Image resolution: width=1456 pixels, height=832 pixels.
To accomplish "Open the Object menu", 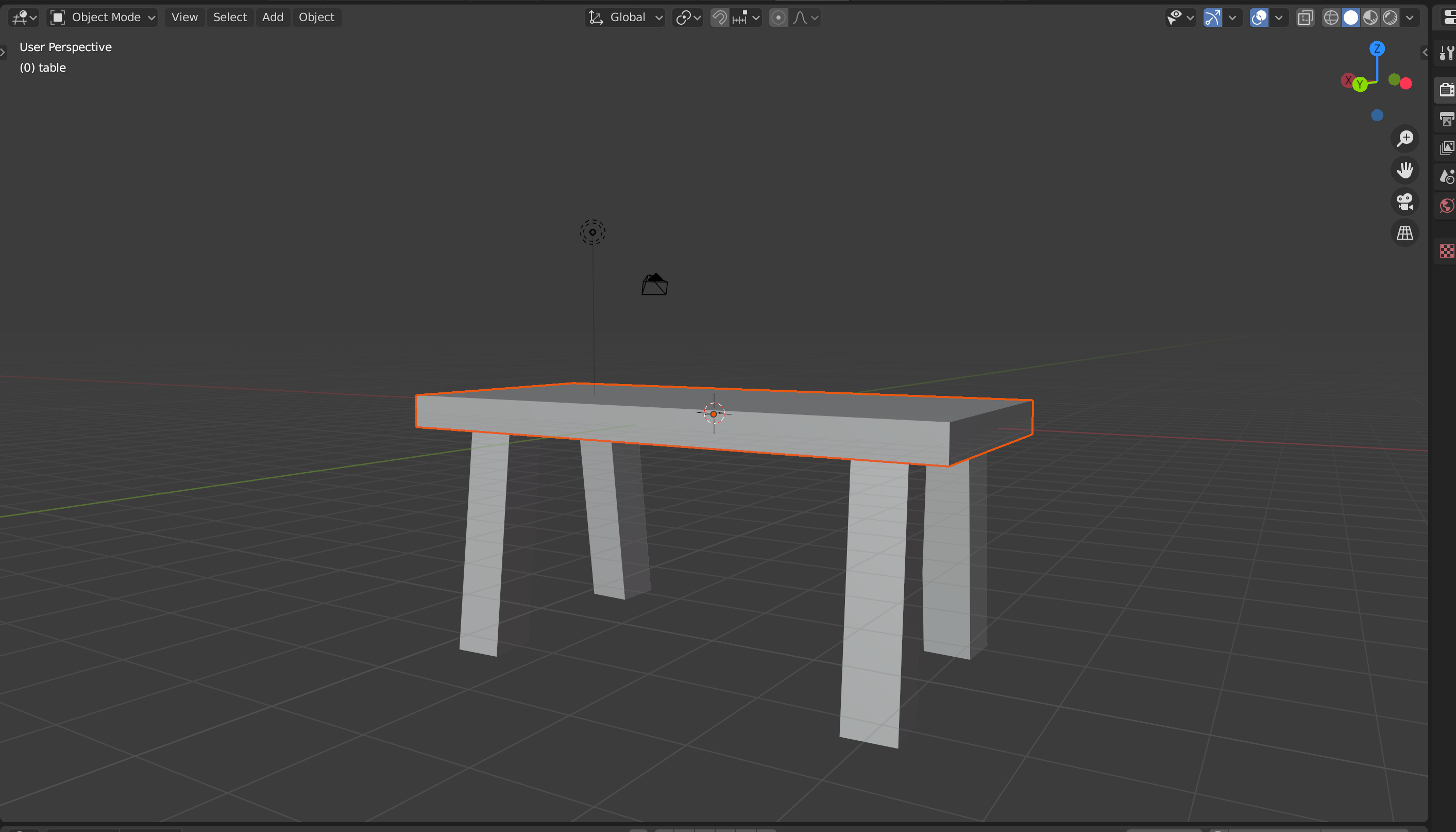I will coord(316,17).
